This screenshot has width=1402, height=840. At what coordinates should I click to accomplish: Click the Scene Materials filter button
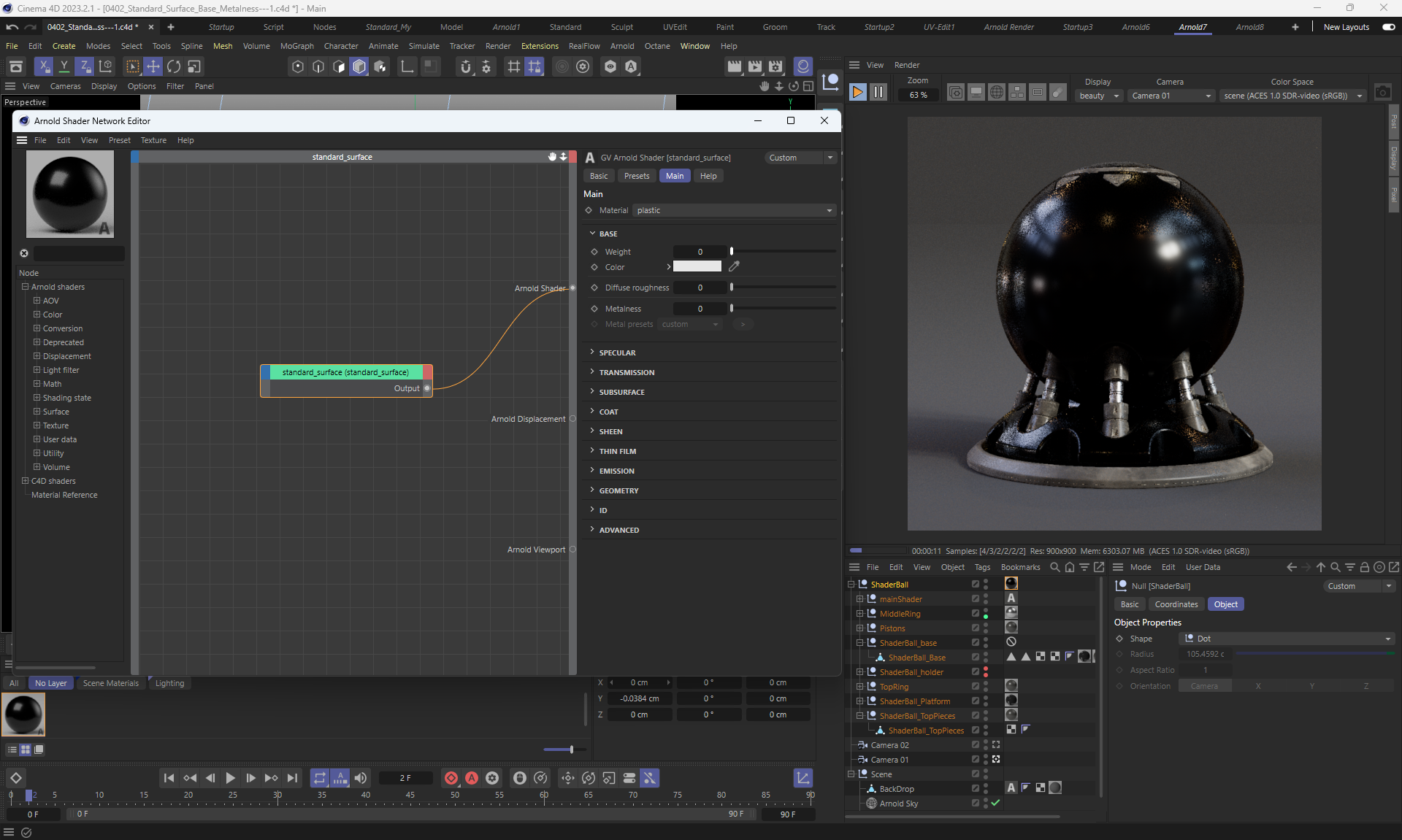coord(110,683)
